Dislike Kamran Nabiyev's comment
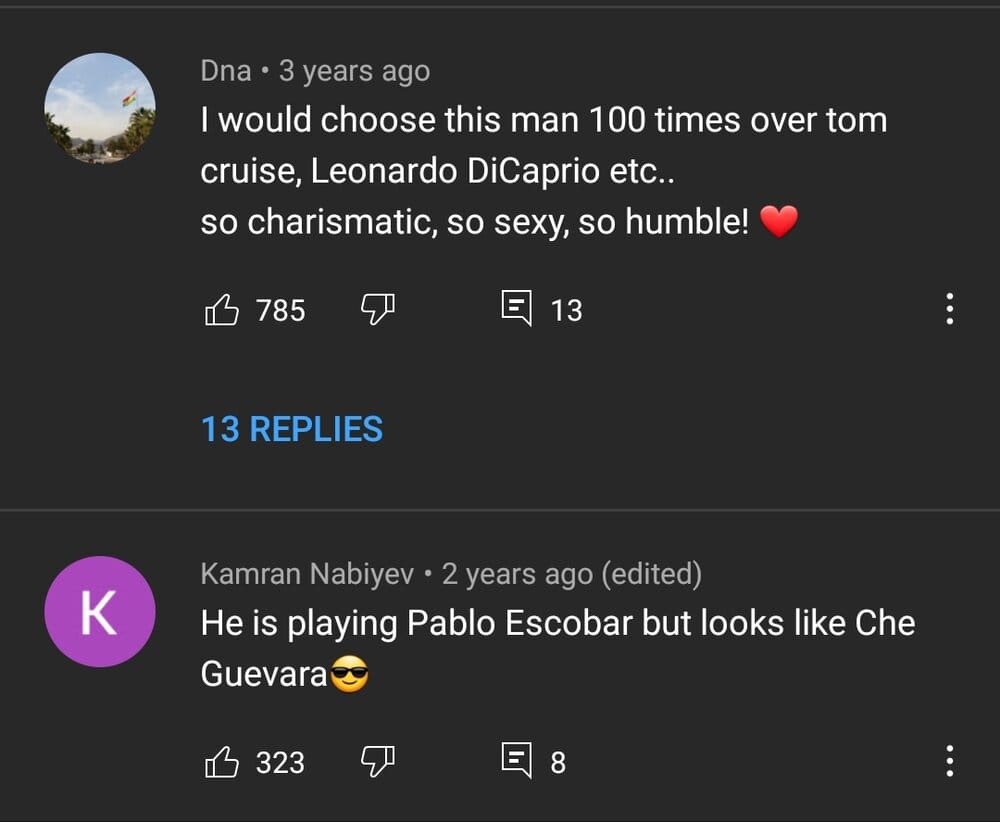This screenshot has height=822, width=1000. pos(378,762)
